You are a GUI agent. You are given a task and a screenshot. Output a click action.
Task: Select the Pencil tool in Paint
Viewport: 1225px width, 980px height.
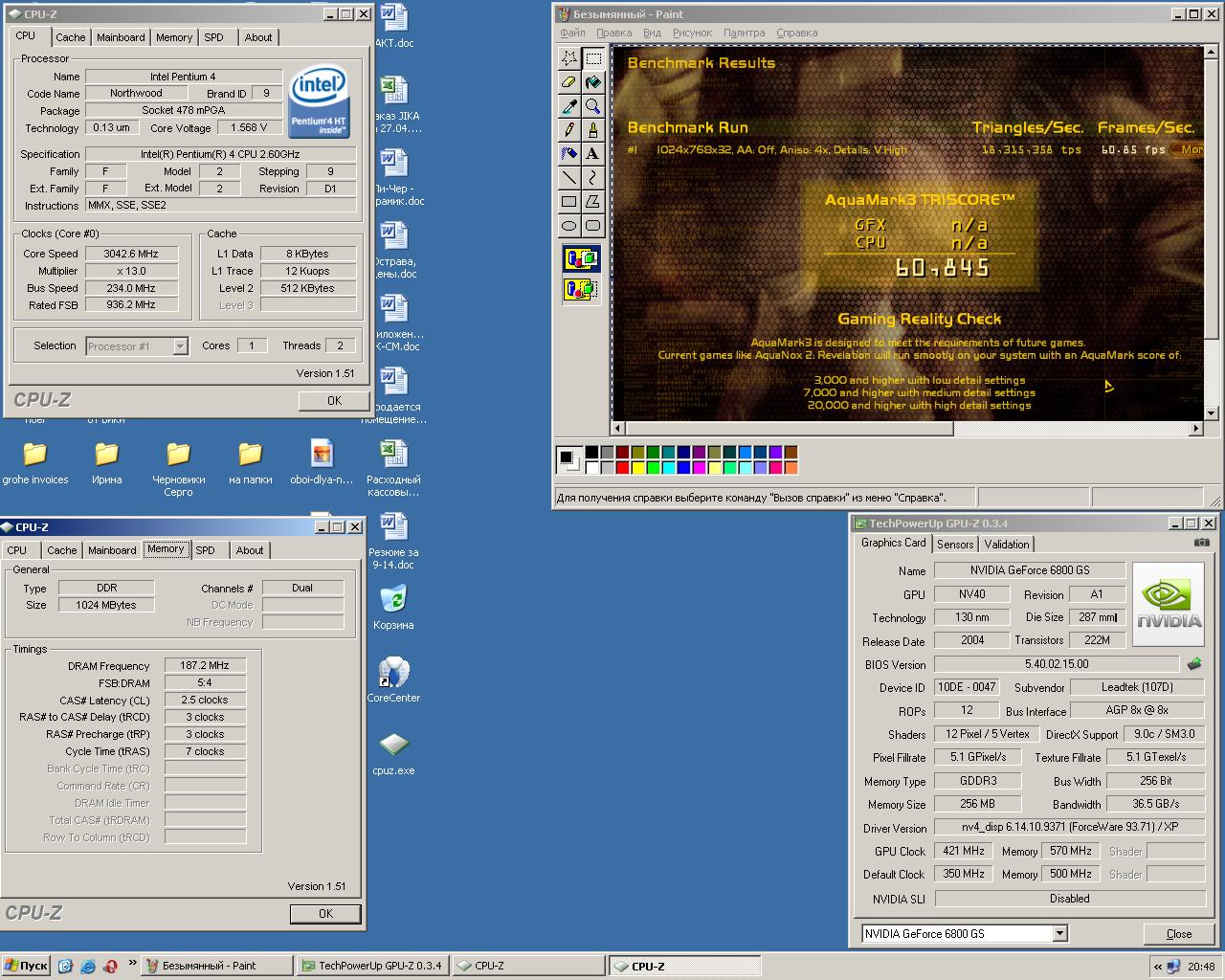tap(569, 130)
